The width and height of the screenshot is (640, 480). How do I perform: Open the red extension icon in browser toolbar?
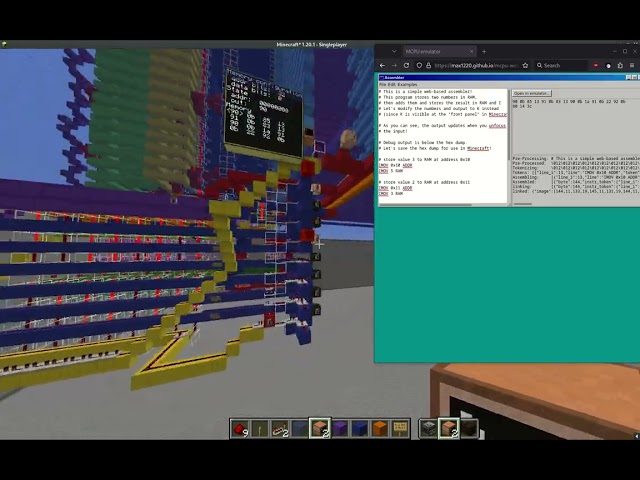[596, 65]
